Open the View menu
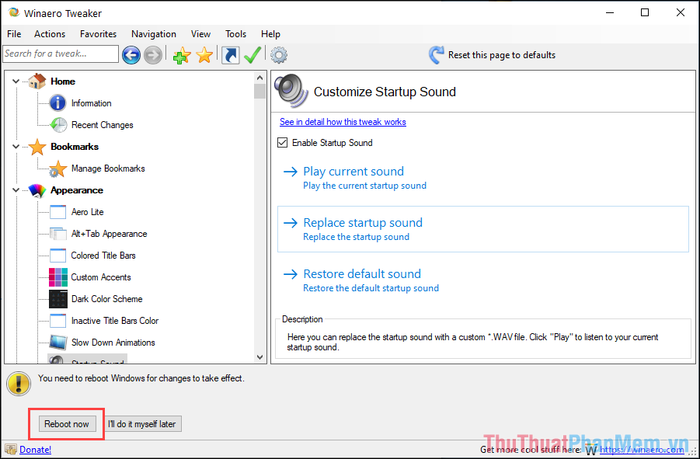The image size is (700, 459). click(200, 34)
